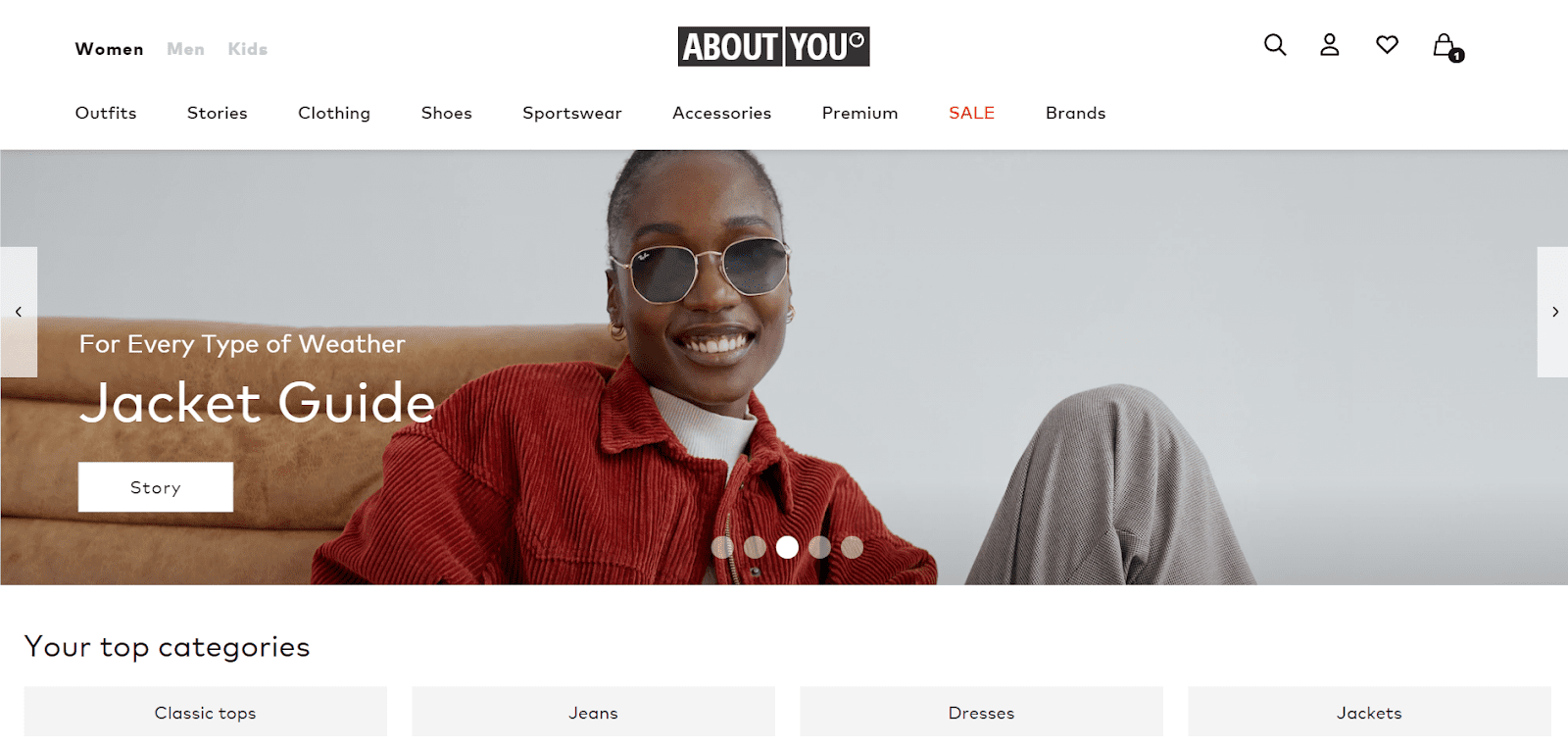Select the first carousel dot
The width and height of the screenshot is (1568, 748).
[x=722, y=547]
